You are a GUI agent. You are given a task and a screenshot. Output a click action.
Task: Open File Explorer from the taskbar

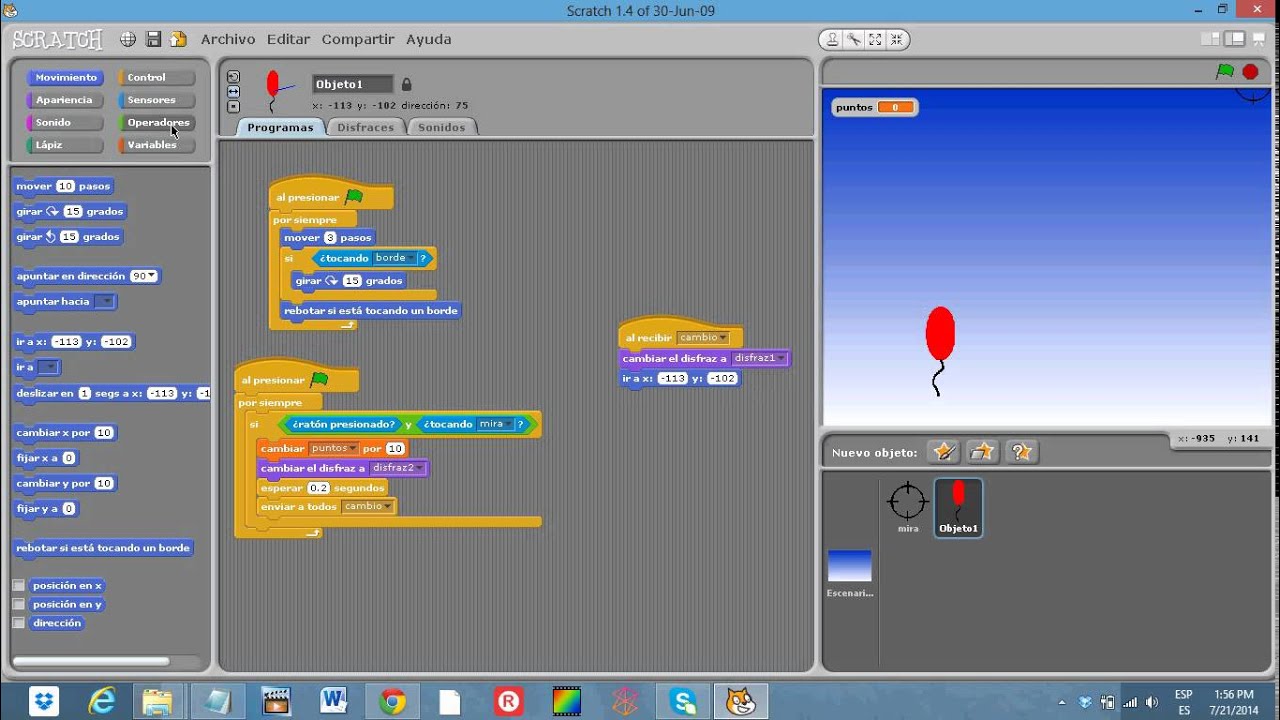point(157,702)
